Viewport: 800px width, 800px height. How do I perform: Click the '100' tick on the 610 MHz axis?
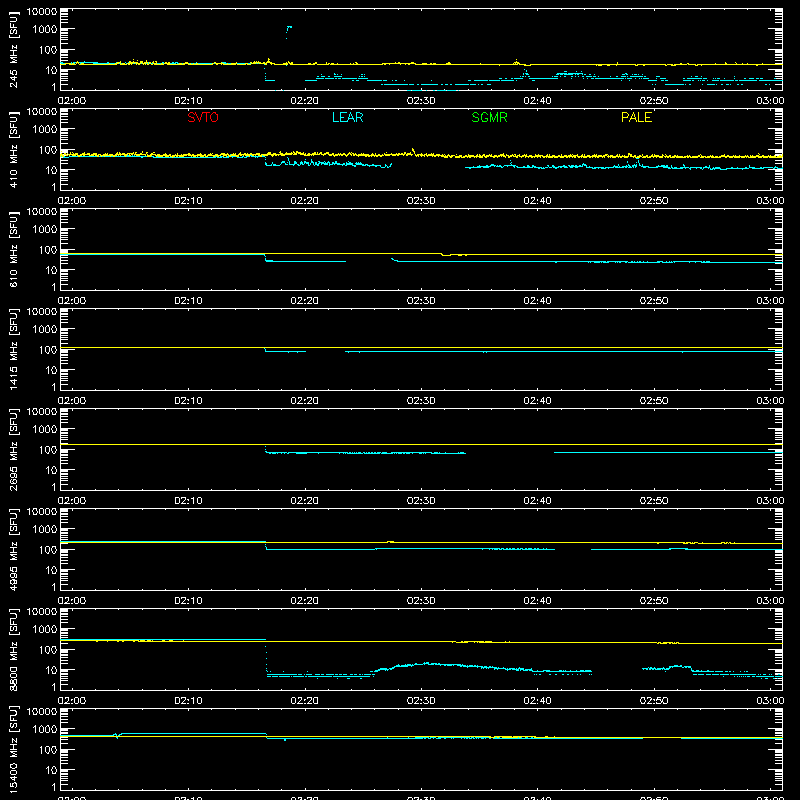click(48, 250)
